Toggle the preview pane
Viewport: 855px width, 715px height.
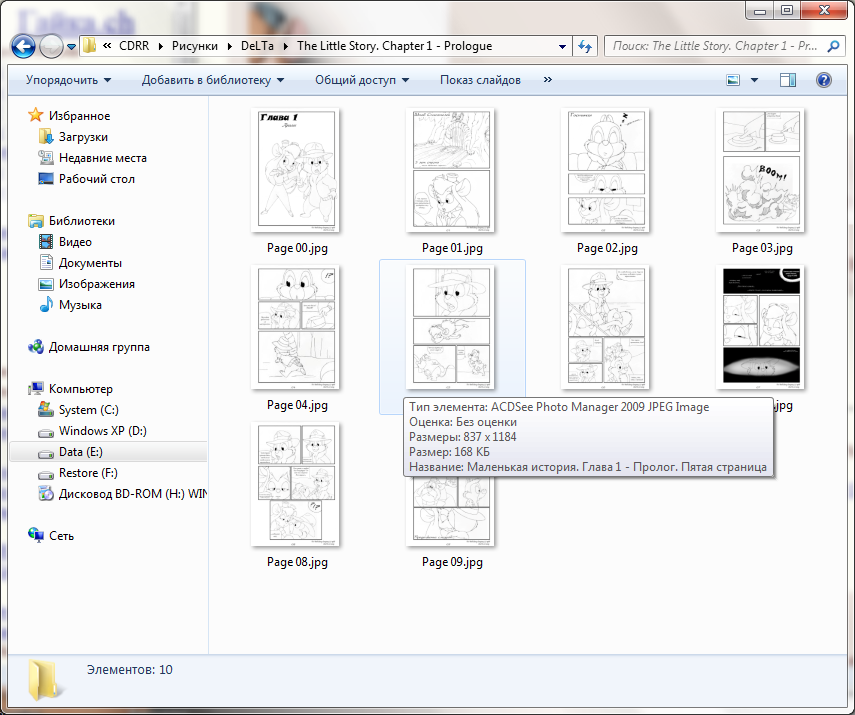pyautogui.click(x=787, y=80)
